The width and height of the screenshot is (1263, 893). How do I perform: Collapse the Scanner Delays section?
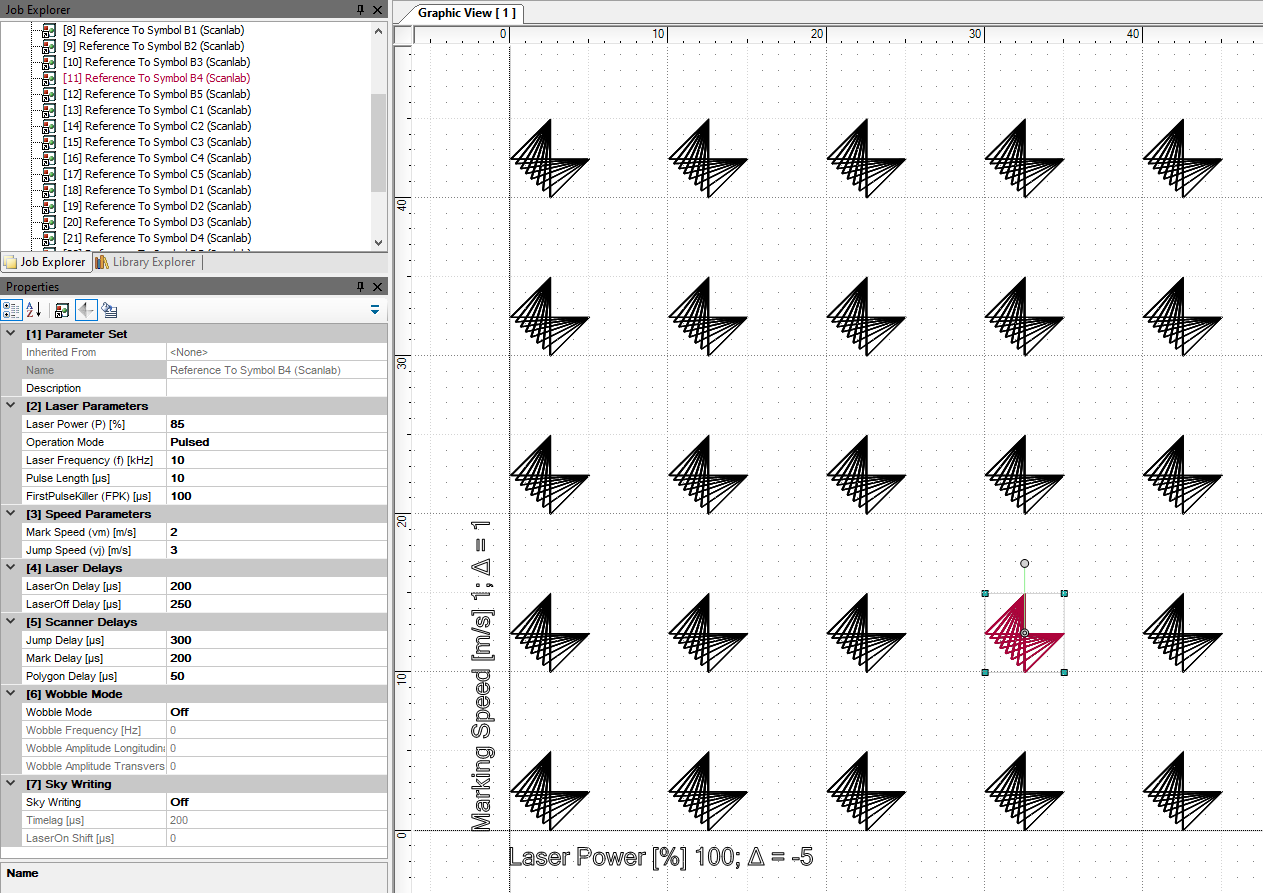[x=11, y=622]
